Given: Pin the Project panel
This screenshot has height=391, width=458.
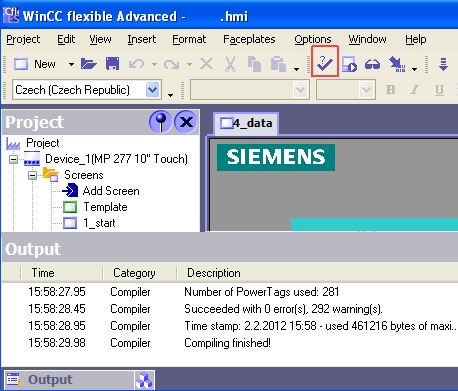Looking at the screenshot, I should (160, 122).
